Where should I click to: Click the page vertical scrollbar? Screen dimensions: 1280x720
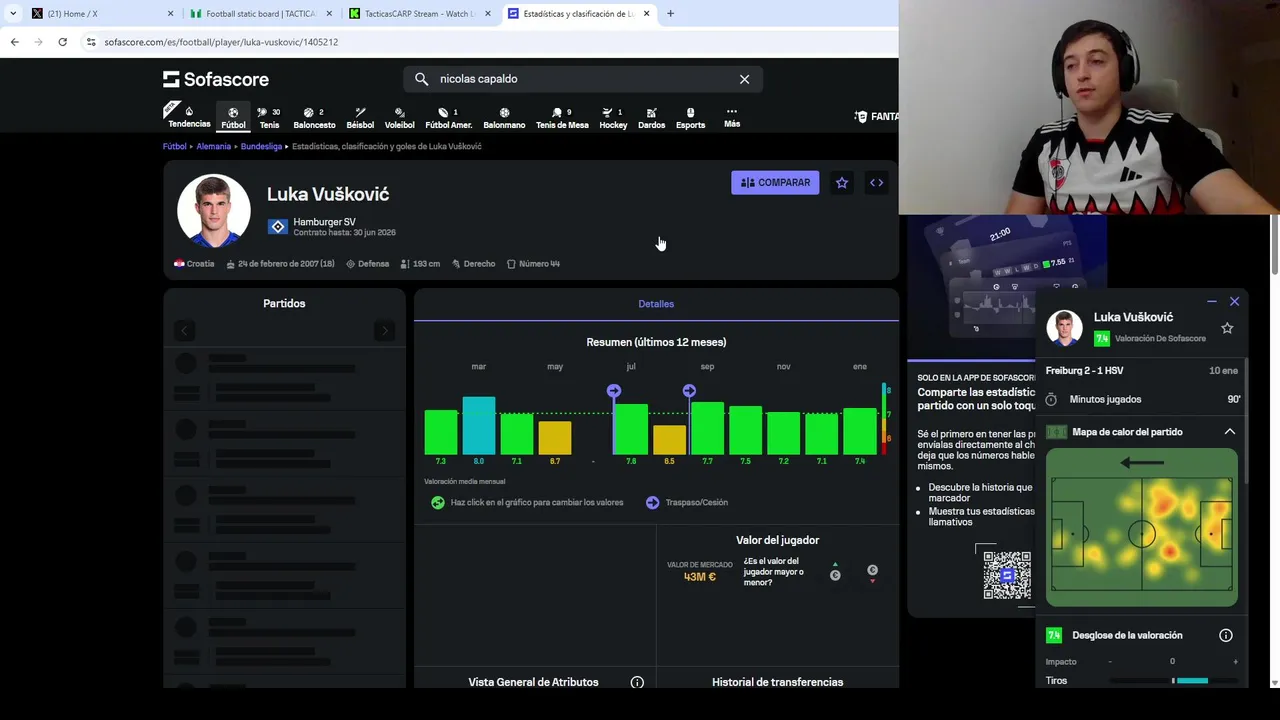[1274, 244]
